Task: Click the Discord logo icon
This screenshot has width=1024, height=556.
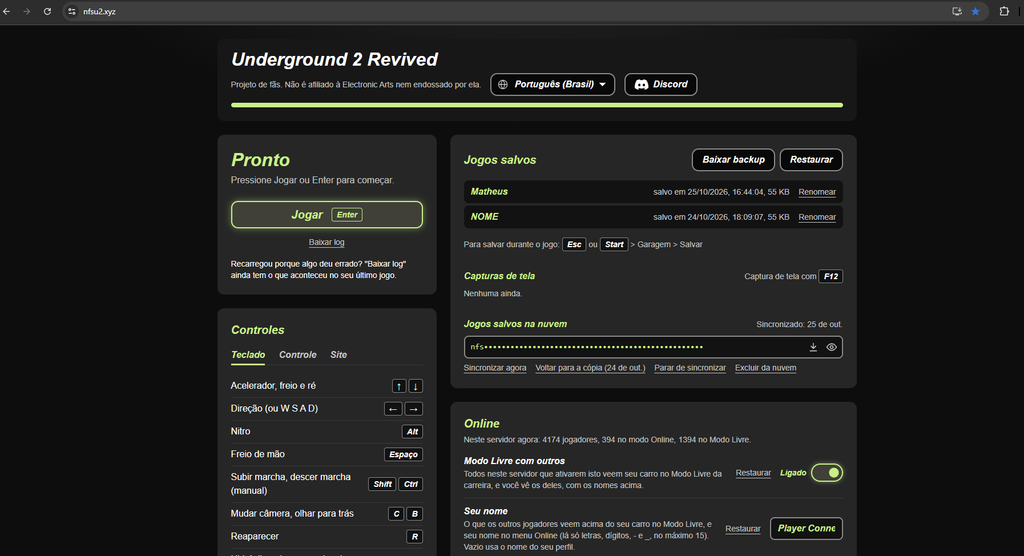Action: coord(641,84)
